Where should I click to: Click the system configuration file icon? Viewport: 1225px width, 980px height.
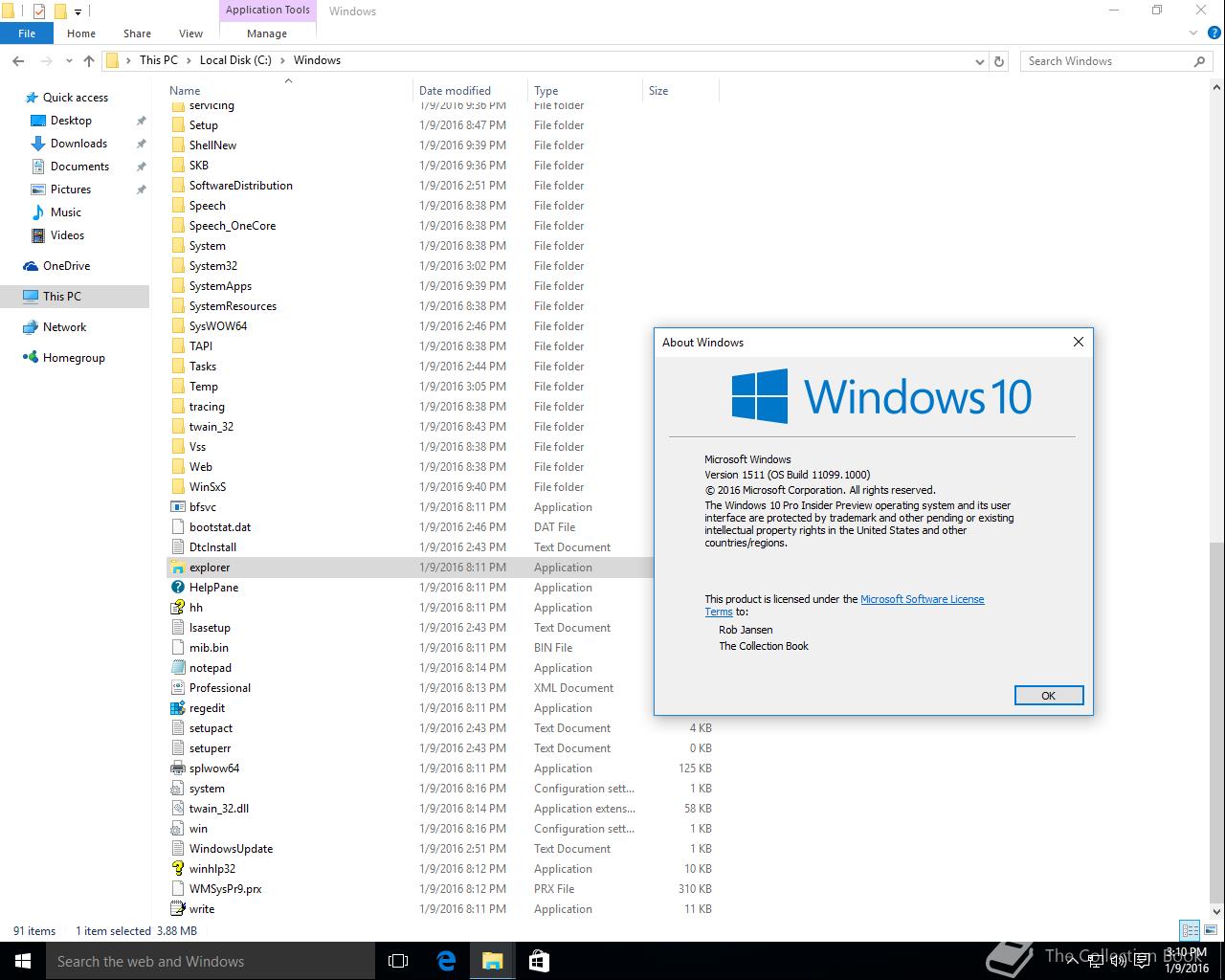[x=178, y=789]
